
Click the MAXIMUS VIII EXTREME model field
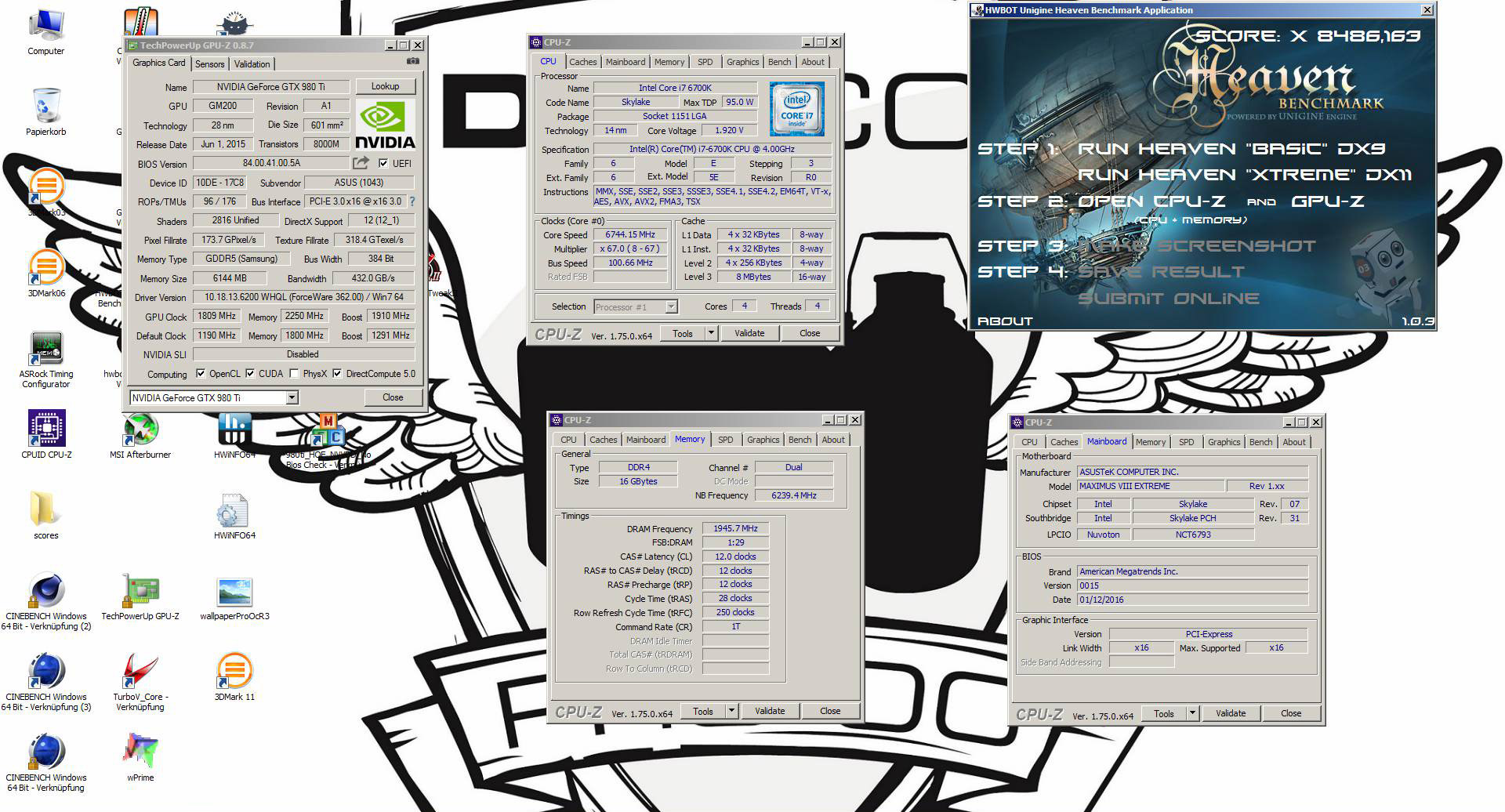pyautogui.click(x=1150, y=486)
